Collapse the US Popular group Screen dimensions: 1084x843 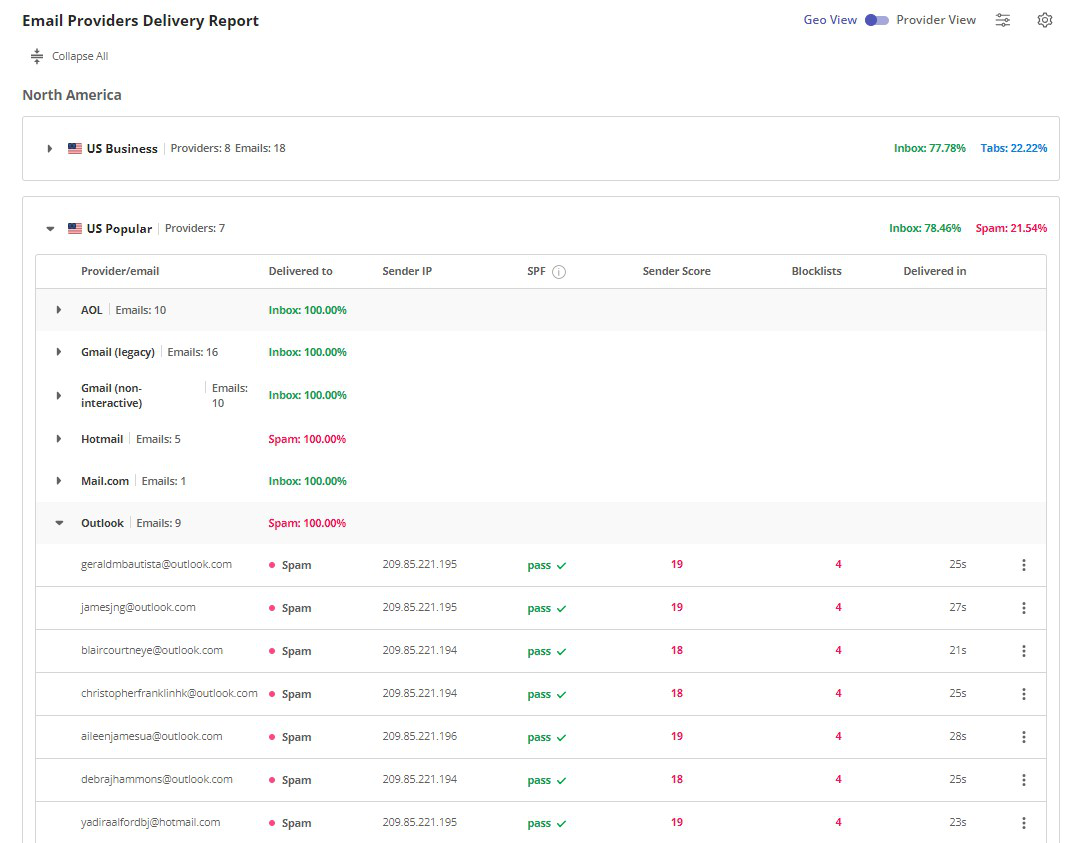(x=49, y=229)
